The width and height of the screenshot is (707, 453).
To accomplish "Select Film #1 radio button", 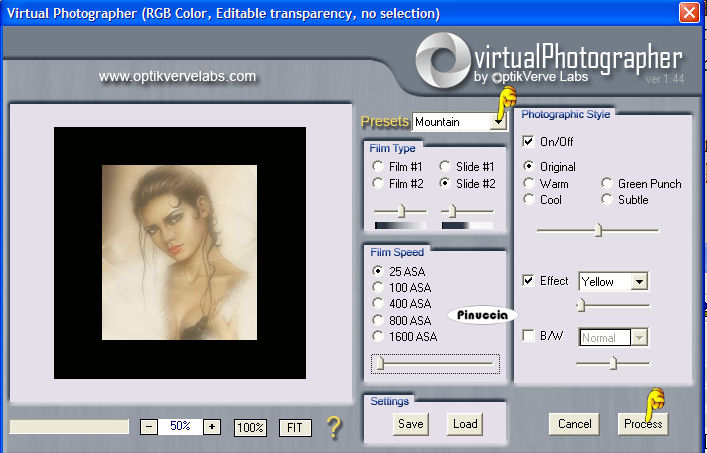I will 378,166.
